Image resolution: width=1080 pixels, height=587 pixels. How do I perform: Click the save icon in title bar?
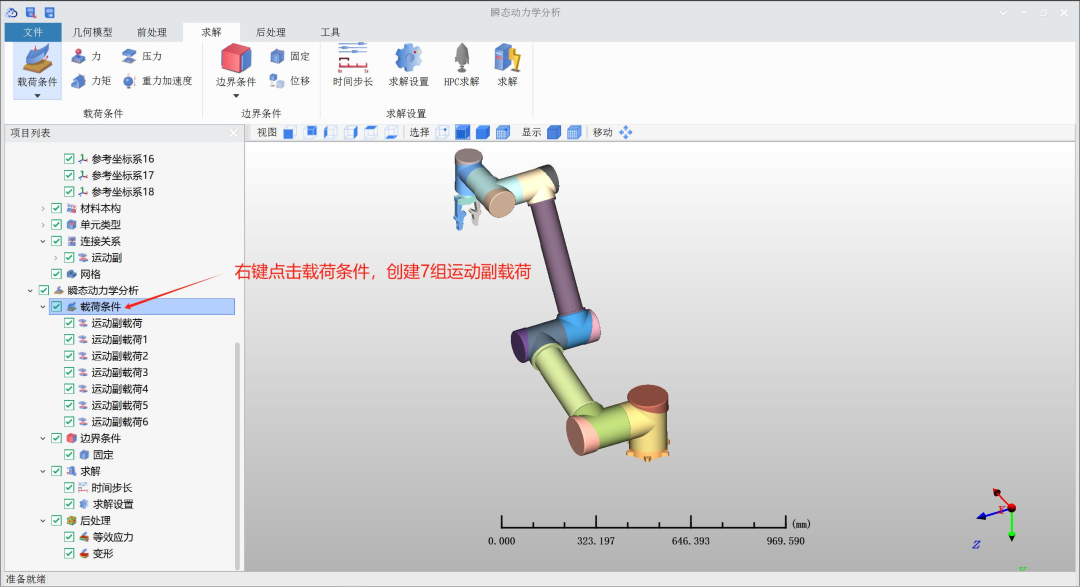49,12
